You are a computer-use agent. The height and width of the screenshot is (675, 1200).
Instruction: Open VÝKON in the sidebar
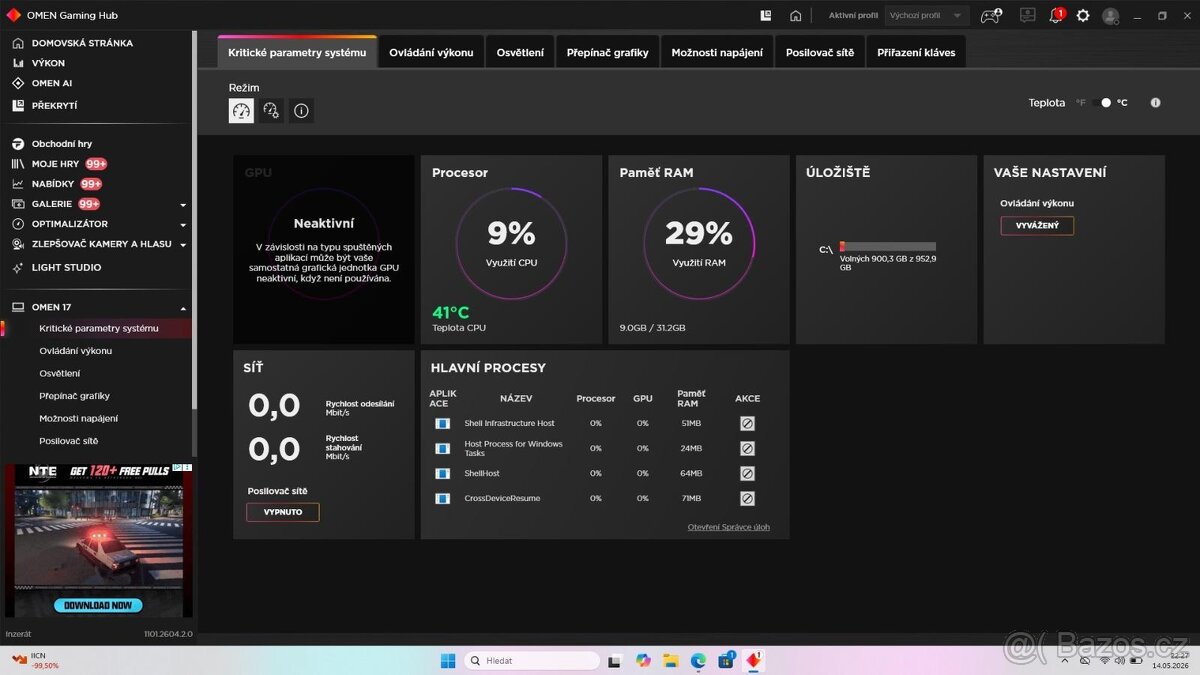(48, 63)
